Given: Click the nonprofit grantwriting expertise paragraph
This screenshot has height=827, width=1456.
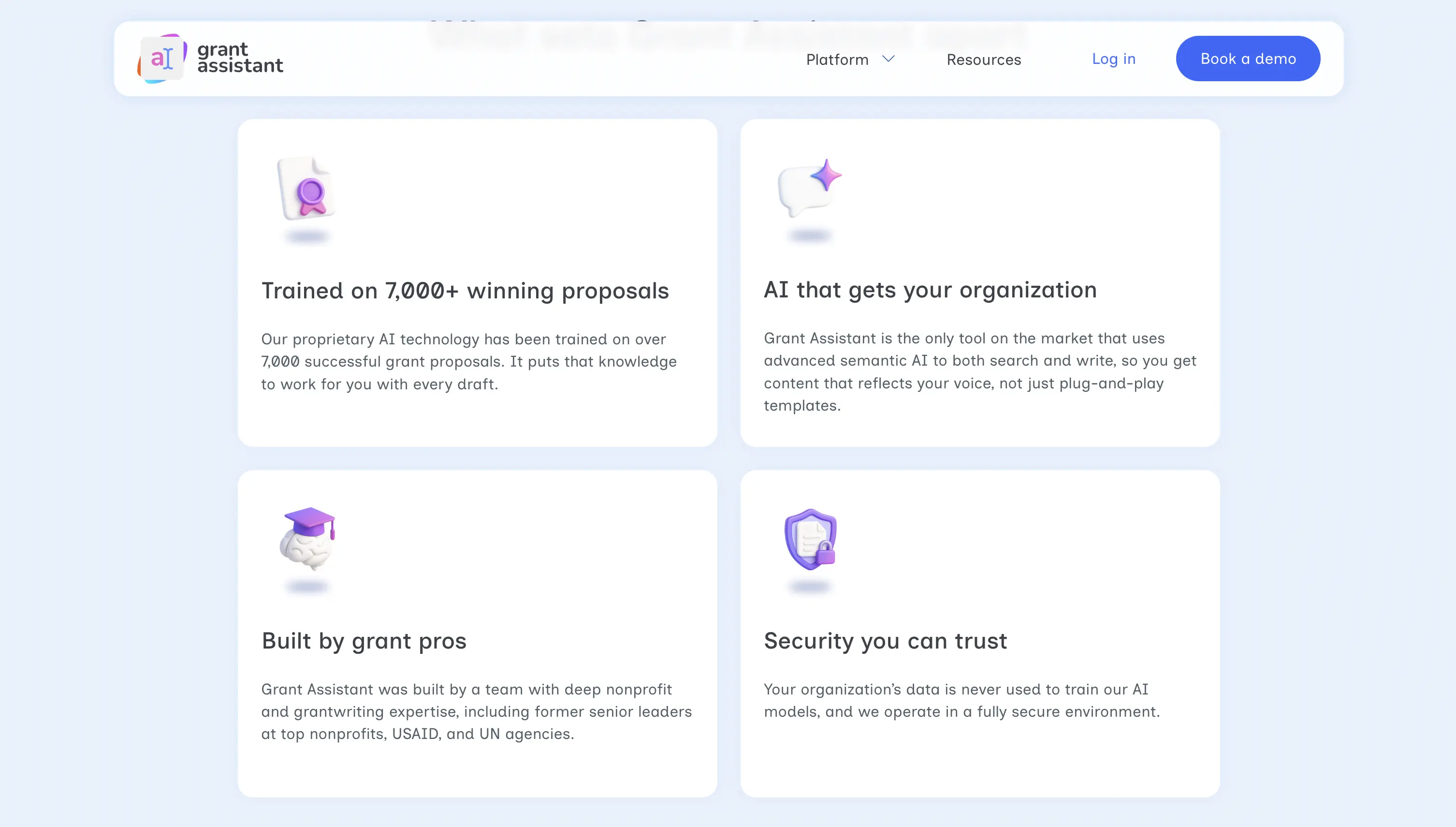Looking at the screenshot, I should pyautogui.click(x=476, y=711).
